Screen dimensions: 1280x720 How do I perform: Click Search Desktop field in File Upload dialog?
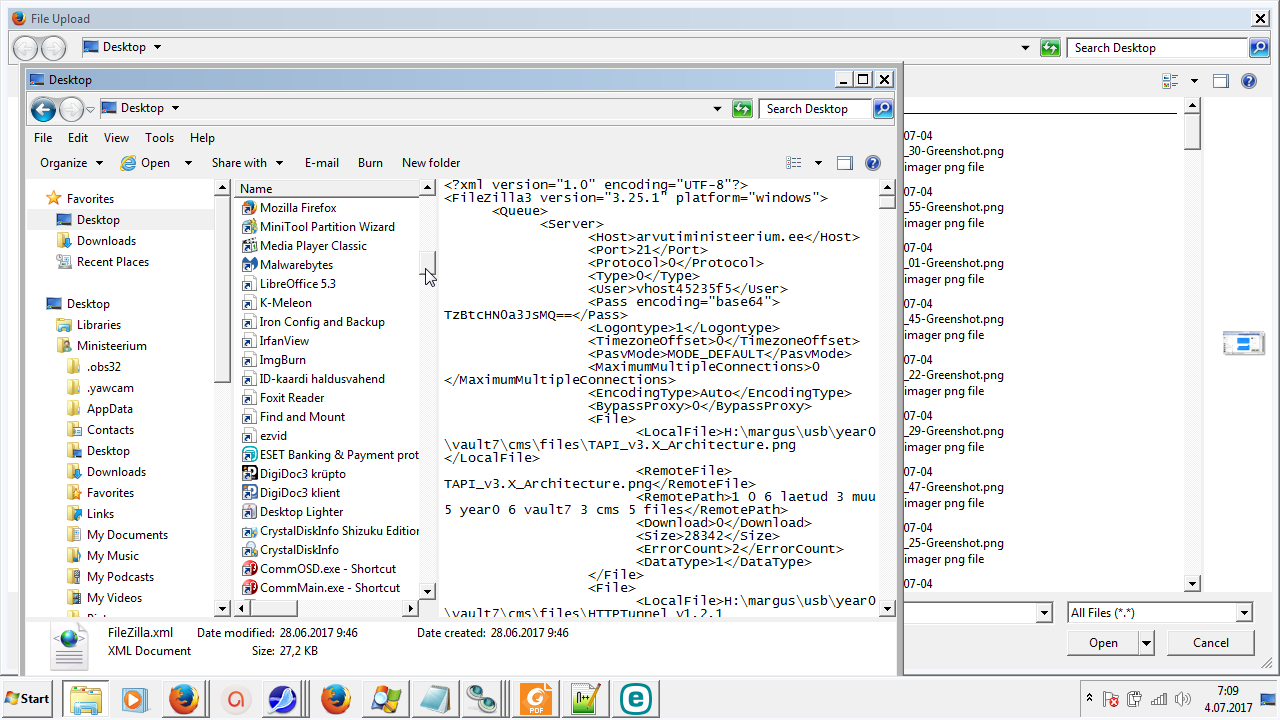[x=1157, y=48]
